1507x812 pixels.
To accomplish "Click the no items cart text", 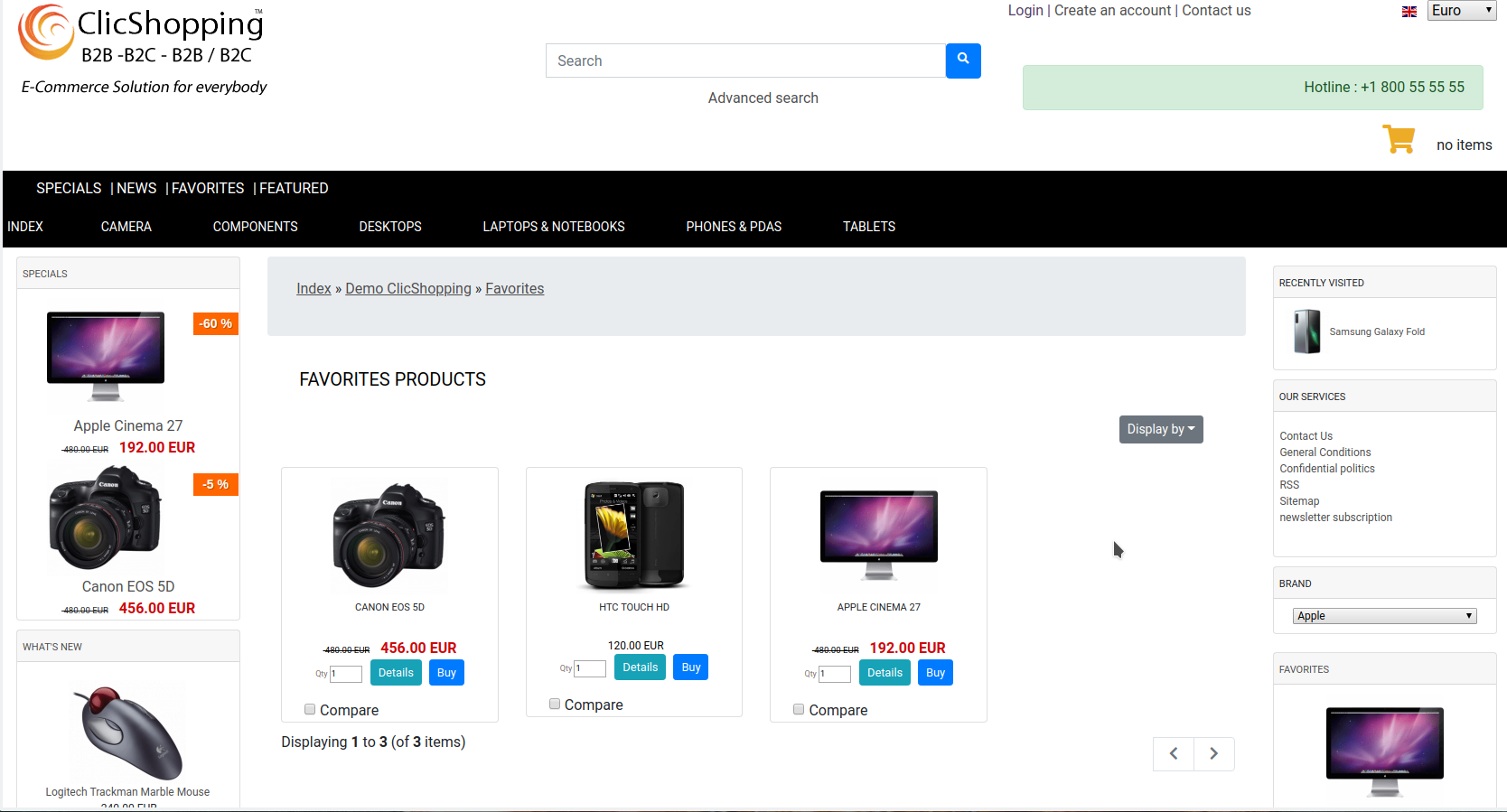I will point(1464,145).
